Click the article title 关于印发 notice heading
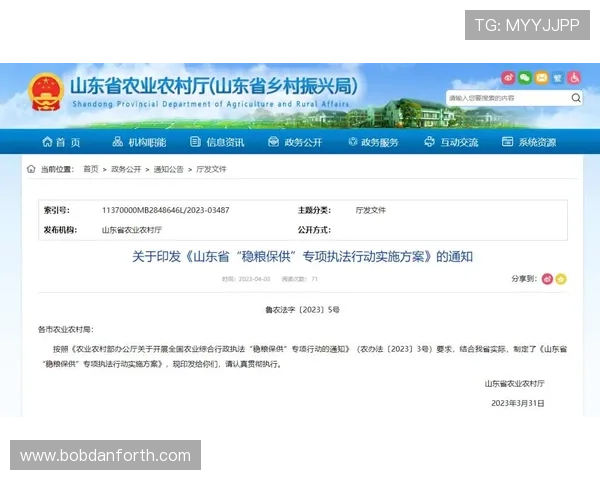Screen dimensions: 600x480 coord(302,256)
